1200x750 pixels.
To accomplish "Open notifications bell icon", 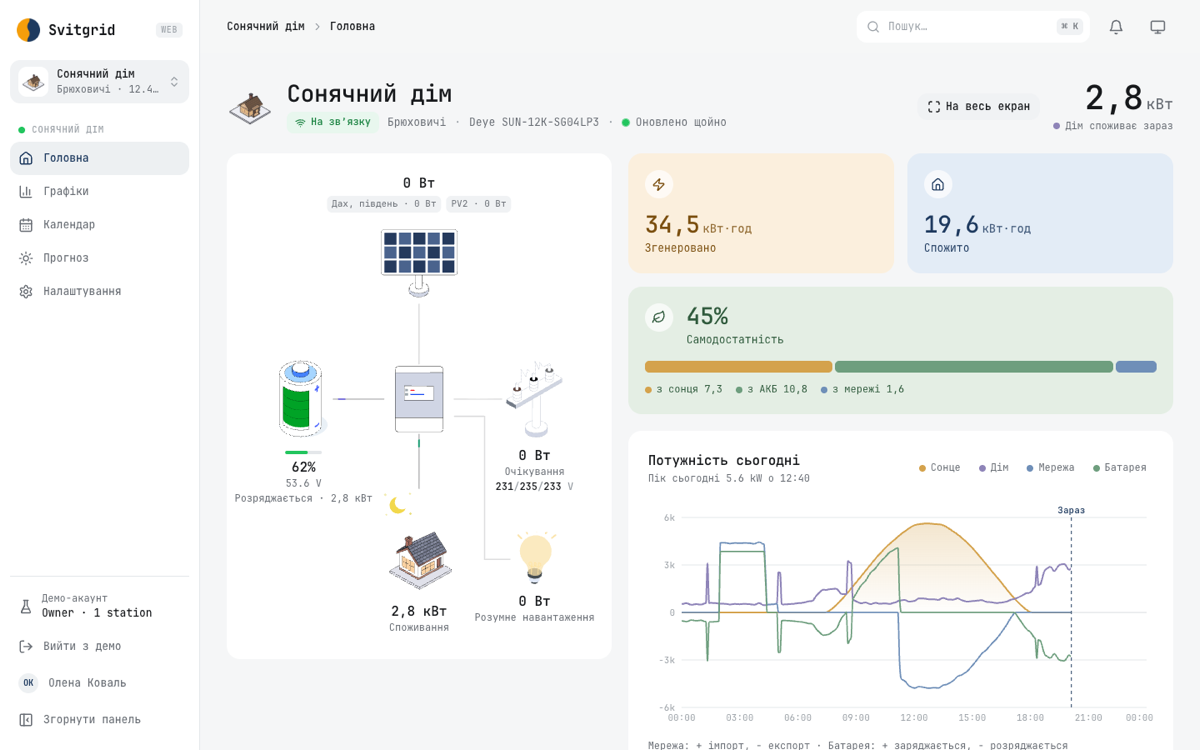I will click(x=1116, y=27).
